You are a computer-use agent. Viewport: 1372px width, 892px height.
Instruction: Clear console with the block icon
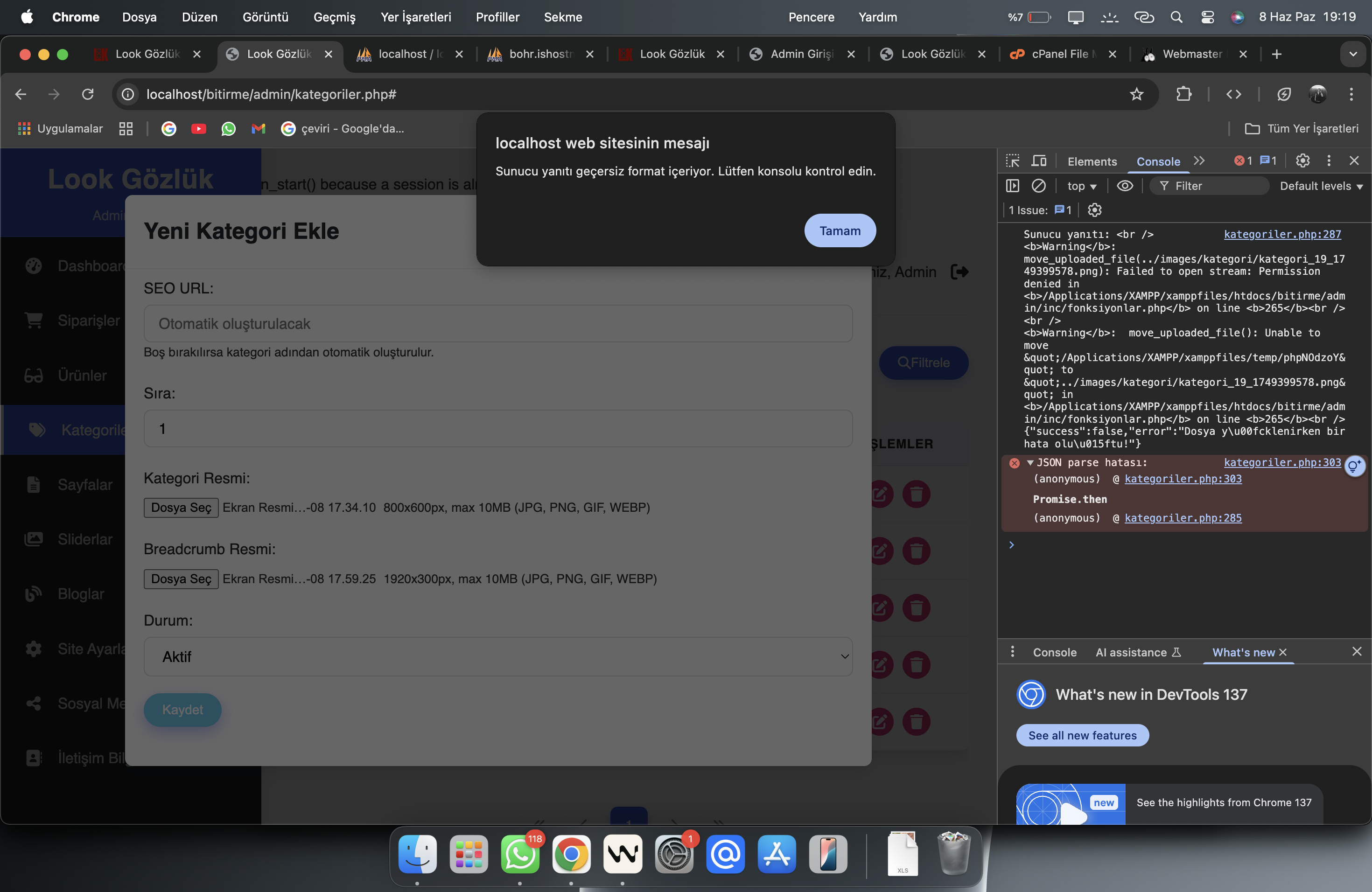1038,186
